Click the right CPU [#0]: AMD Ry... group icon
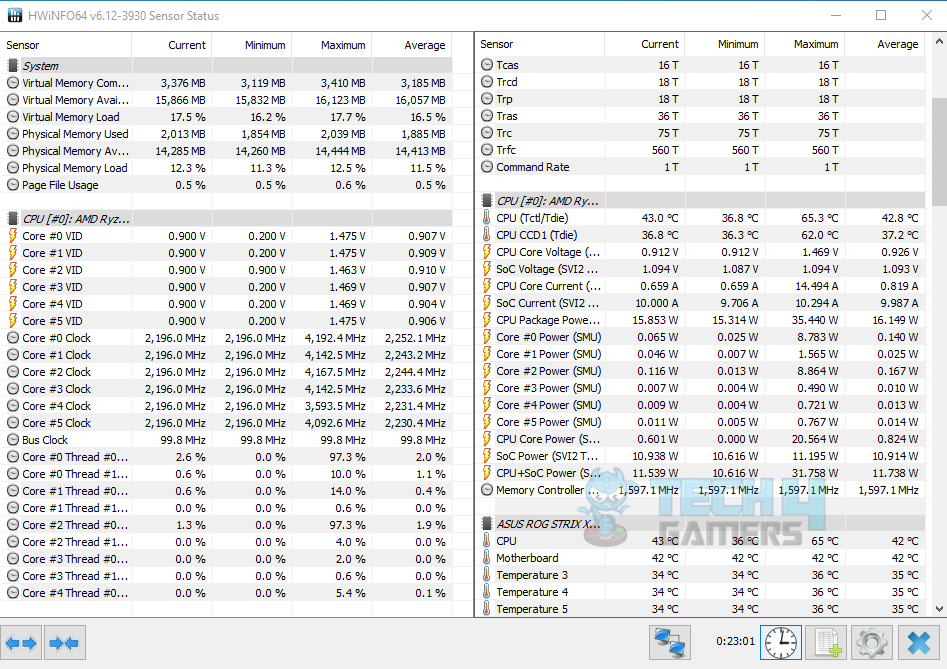Image resolution: width=947 pixels, height=669 pixels. tap(487, 200)
